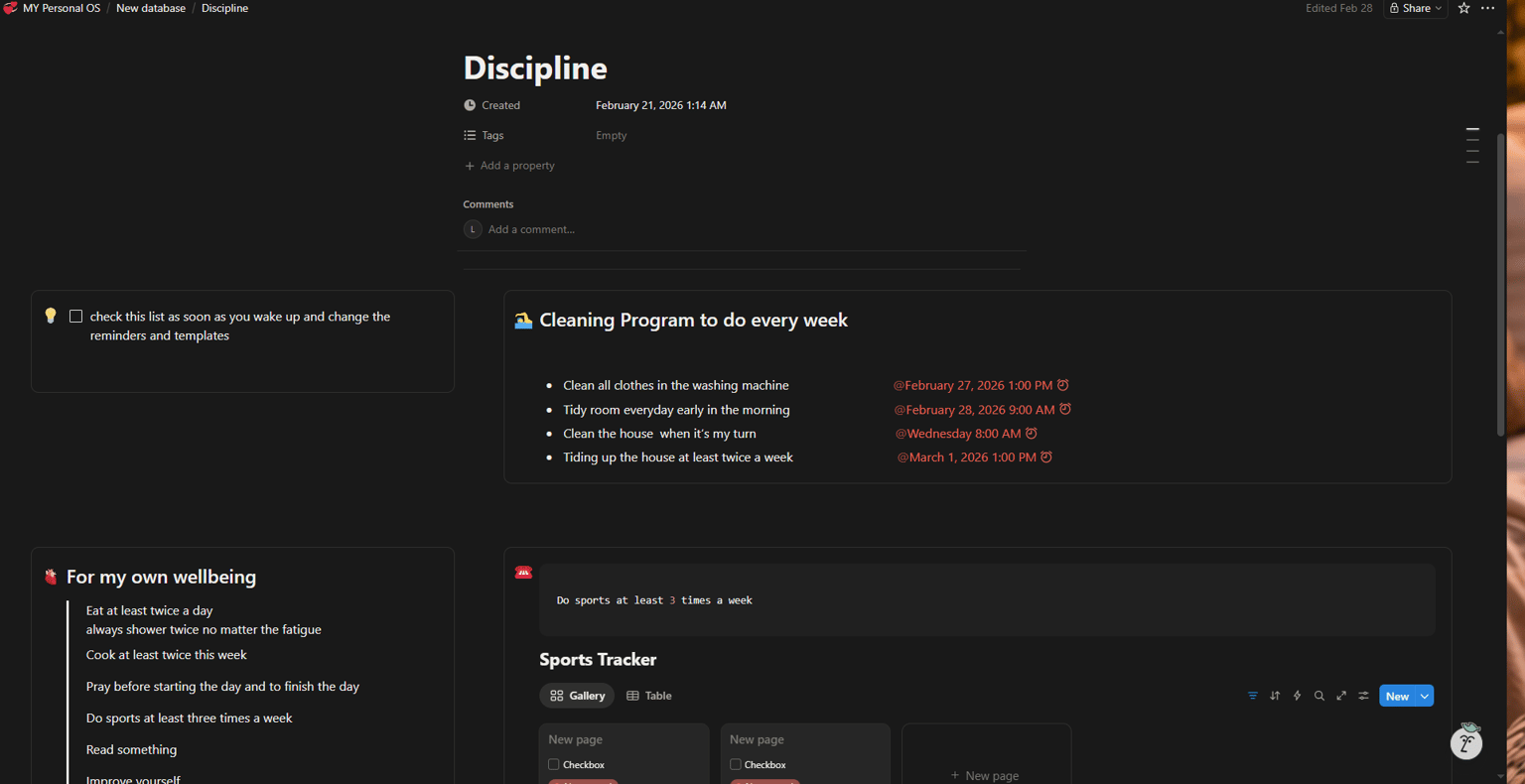Viewport: 1525px width, 784px height.
Task: Click the scrollbar down arrow
Action: [1500, 776]
